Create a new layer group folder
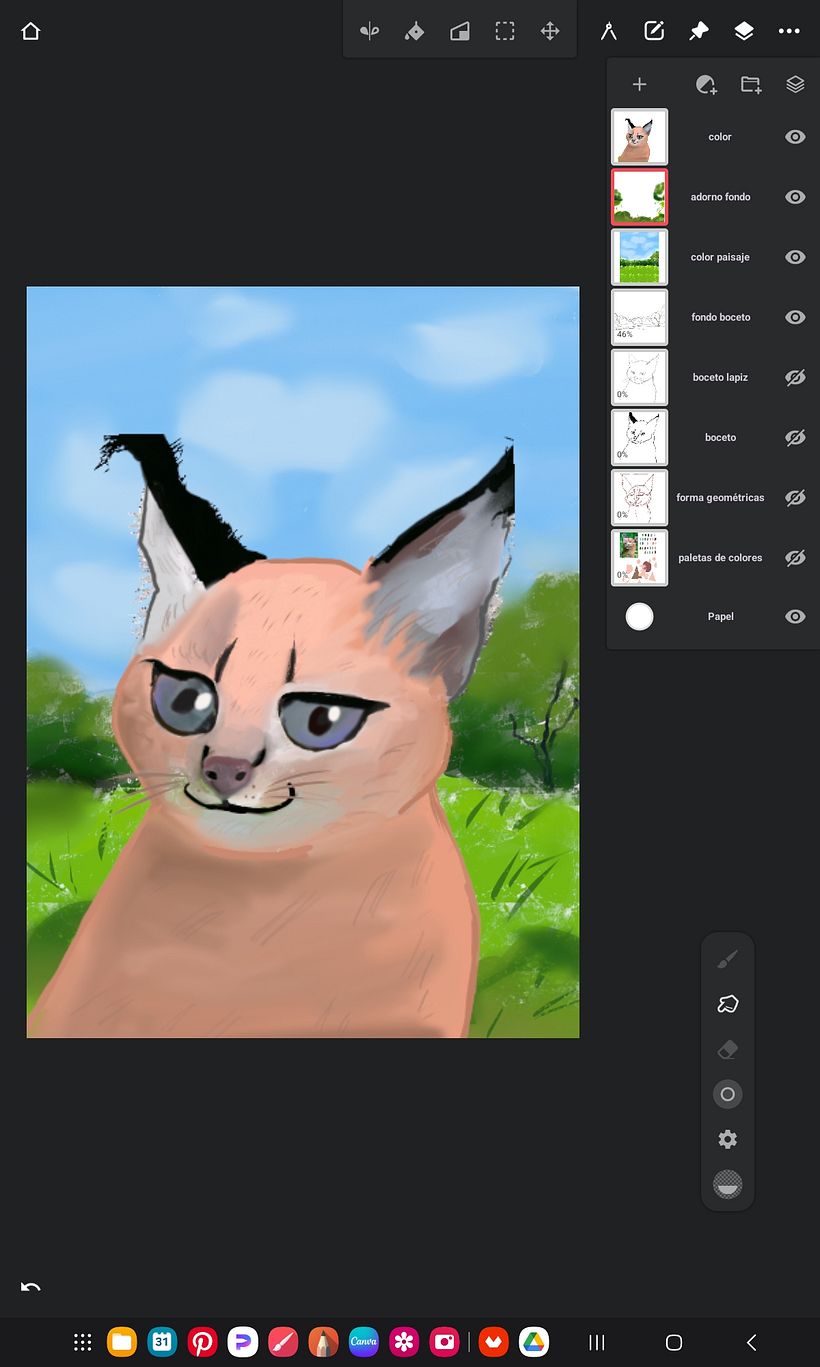 click(x=751, y=85)
